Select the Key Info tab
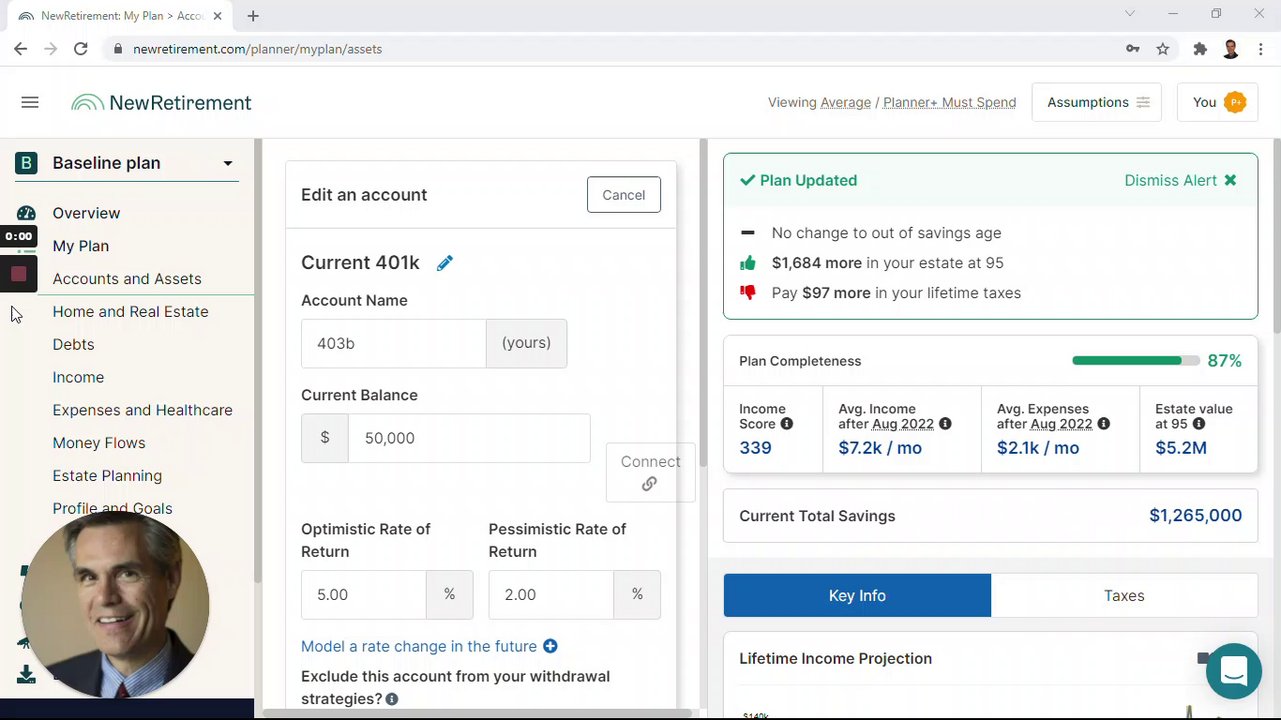Screen dimensions: 1281x720 [x=857, y=595]
